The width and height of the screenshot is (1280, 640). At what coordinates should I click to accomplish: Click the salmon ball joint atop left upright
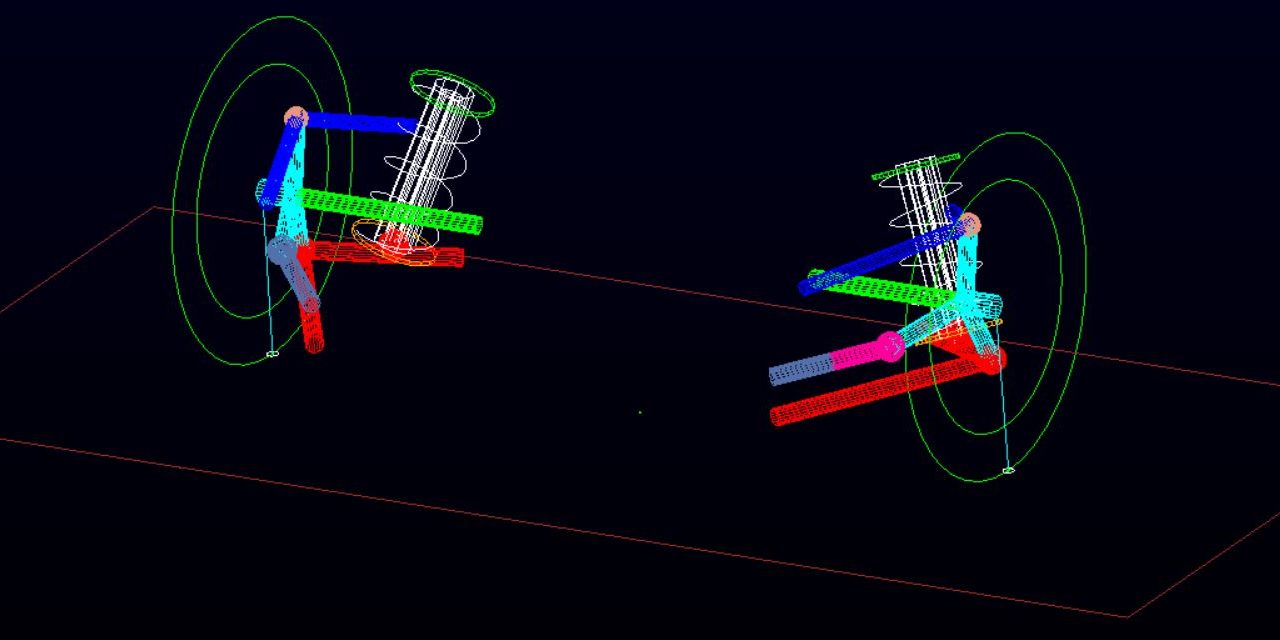[294, 117]
